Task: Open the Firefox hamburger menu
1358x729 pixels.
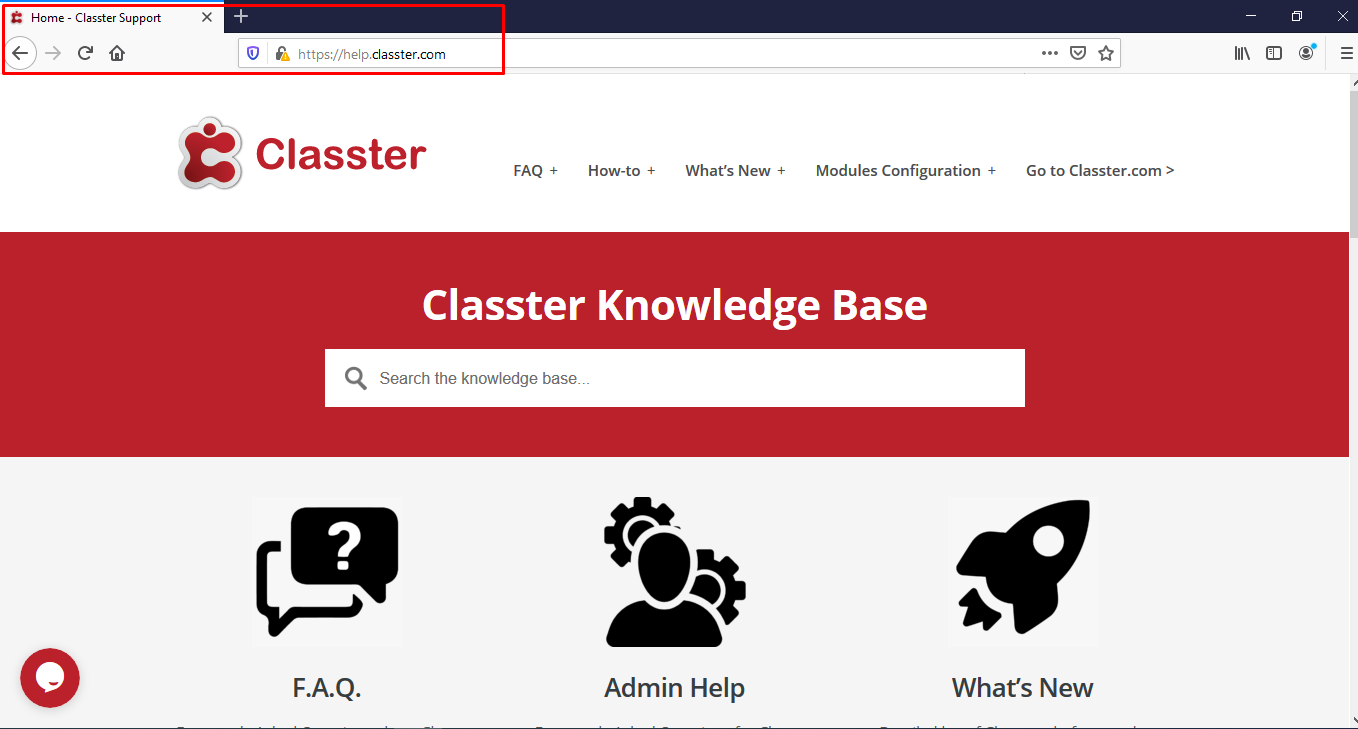Action: coord(1346,54)
